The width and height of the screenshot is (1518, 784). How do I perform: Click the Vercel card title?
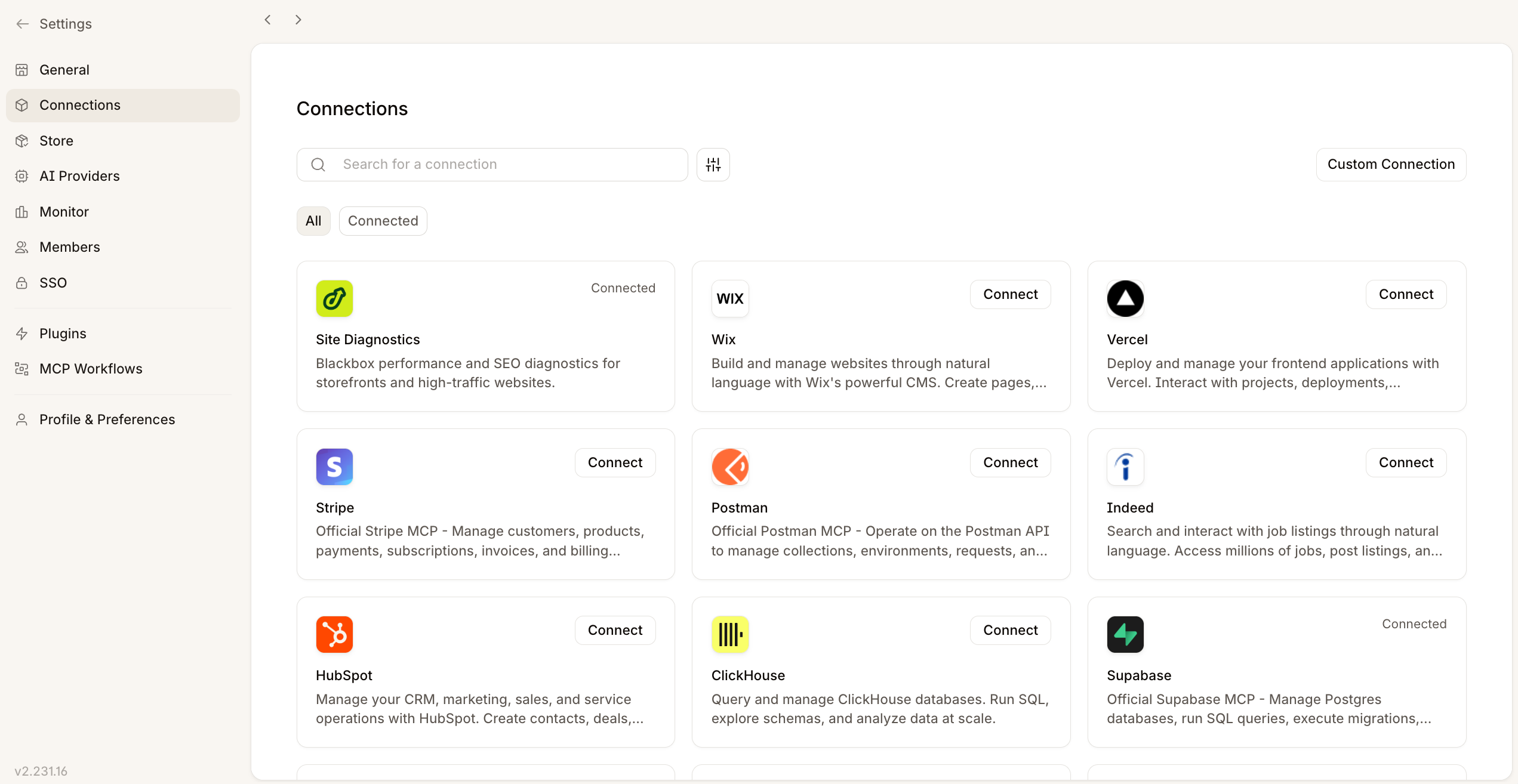coord(1127,339)
